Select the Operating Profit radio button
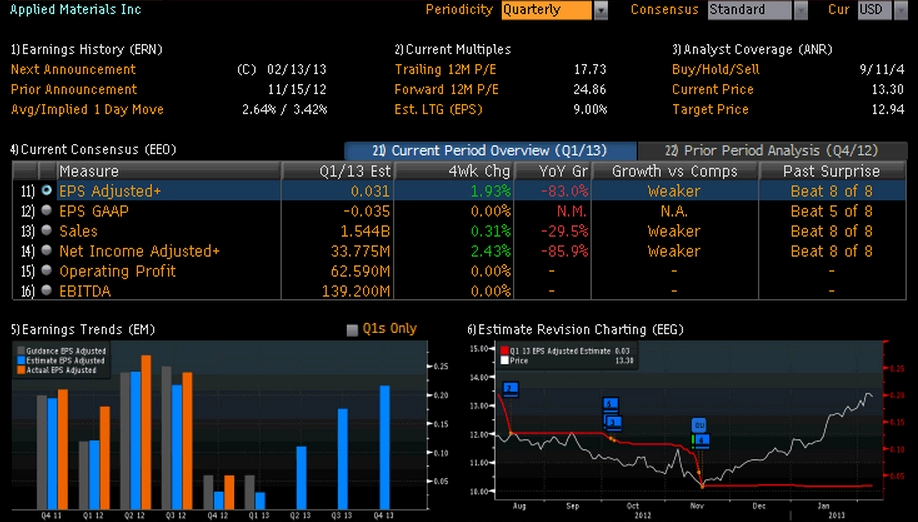This screenshot has width=918, height=522. (x=47, y=270)
